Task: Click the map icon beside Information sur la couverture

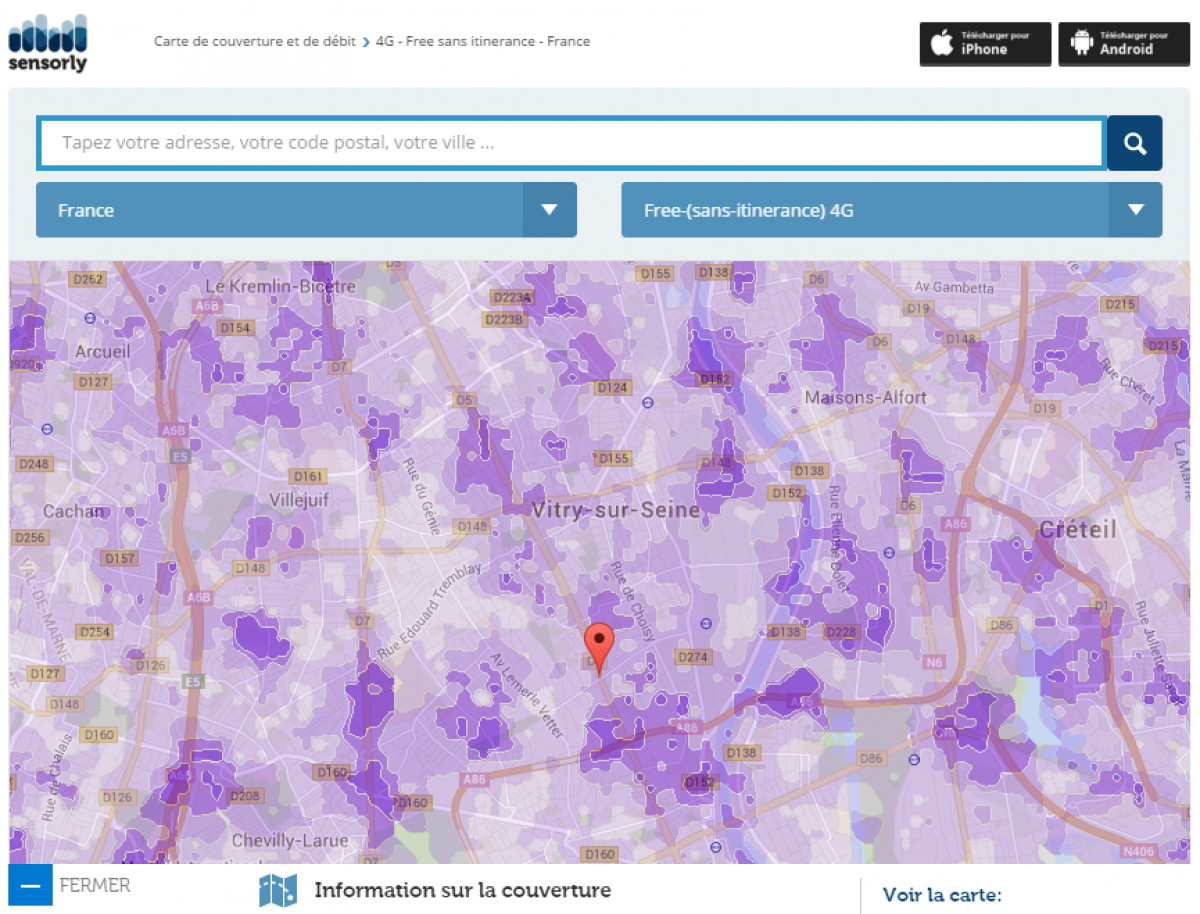Action: point(277,890)
